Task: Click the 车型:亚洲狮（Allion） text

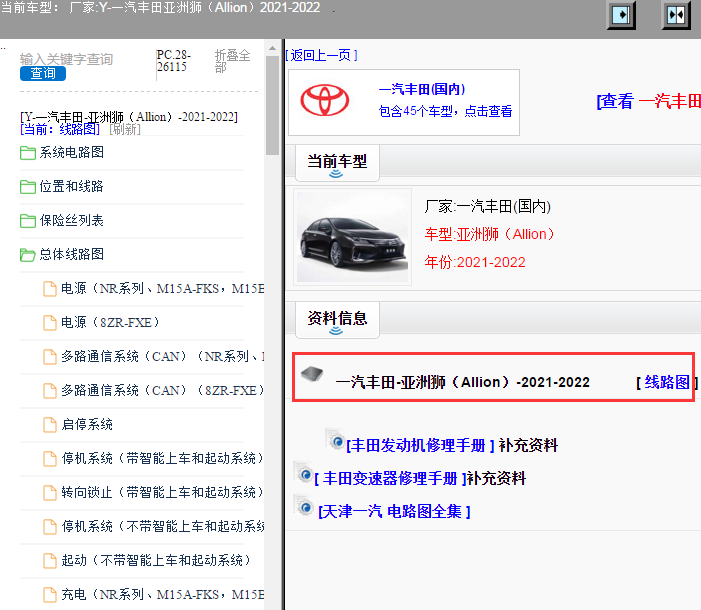Action: (x=490, y=234)
